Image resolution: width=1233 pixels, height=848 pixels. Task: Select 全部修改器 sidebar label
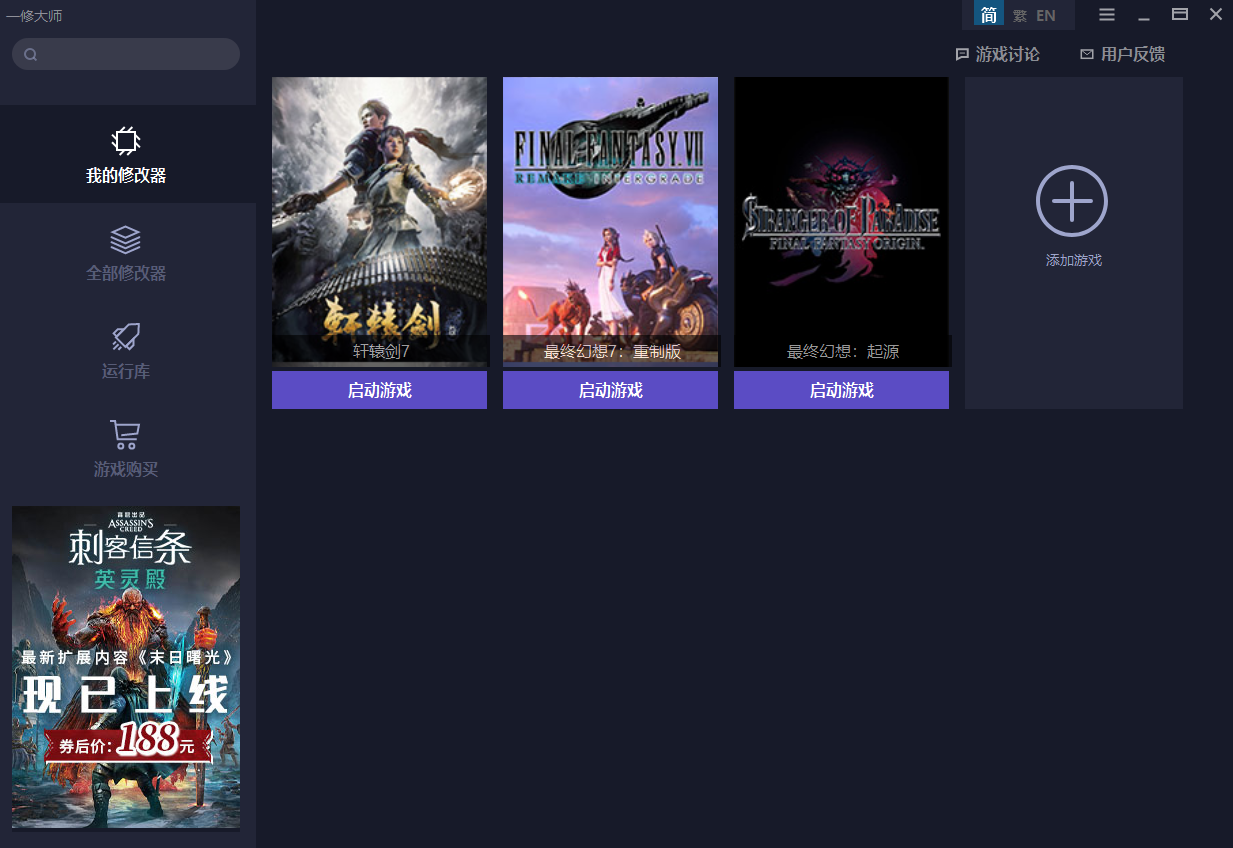(126, 274)
